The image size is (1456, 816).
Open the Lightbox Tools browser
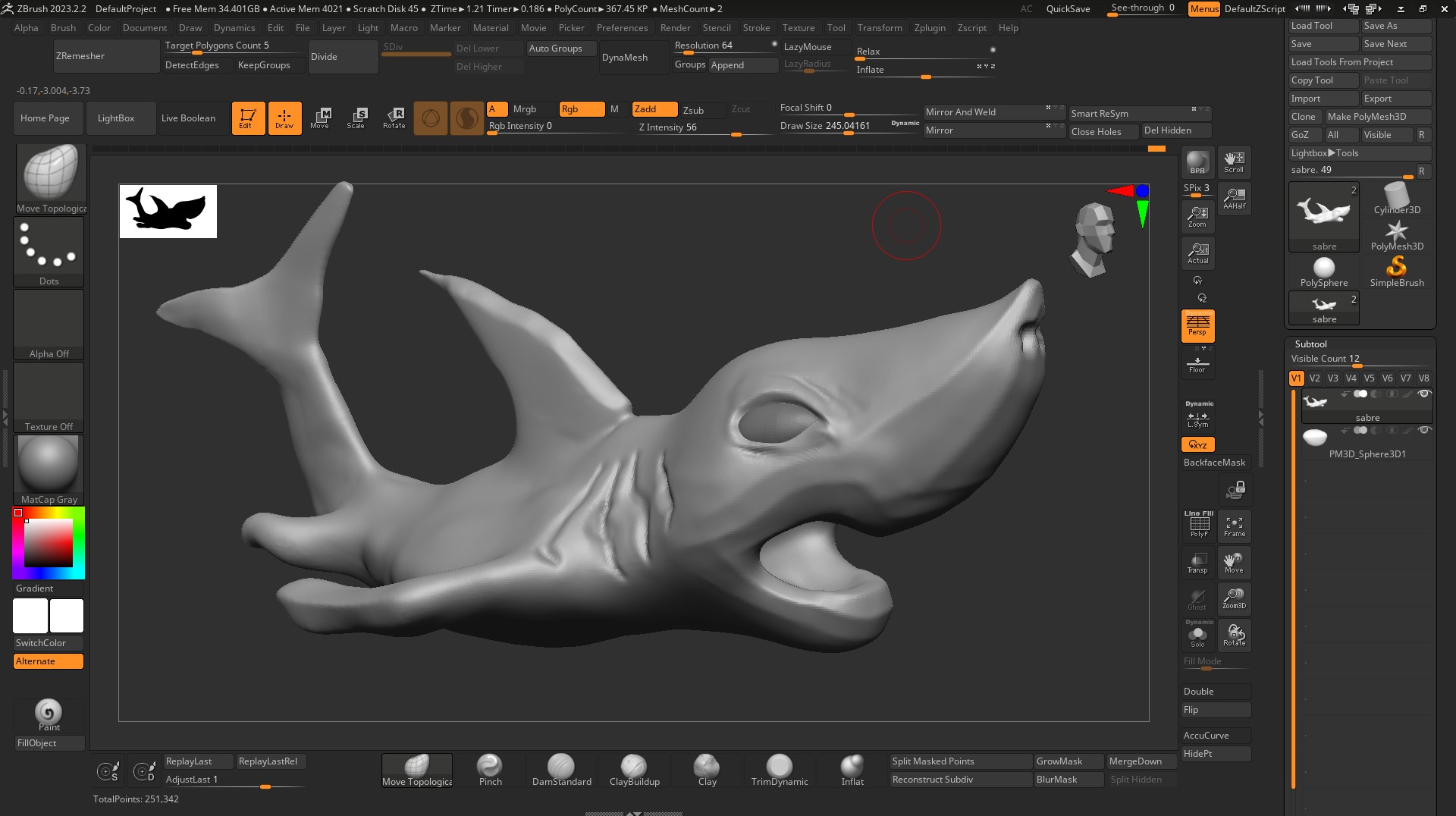(x=1324, y=153)
